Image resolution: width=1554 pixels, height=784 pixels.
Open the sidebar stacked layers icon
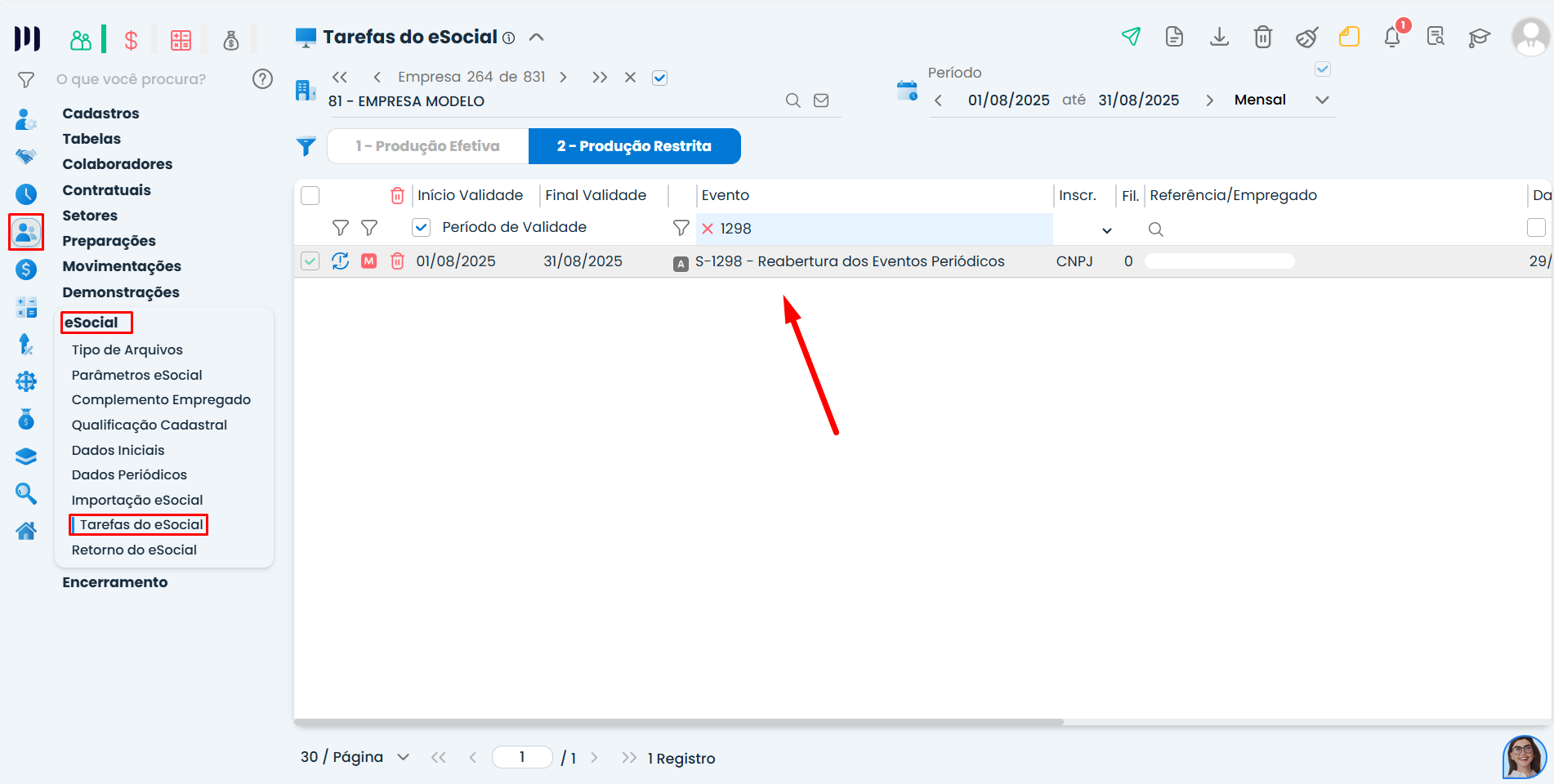point(26,457)
